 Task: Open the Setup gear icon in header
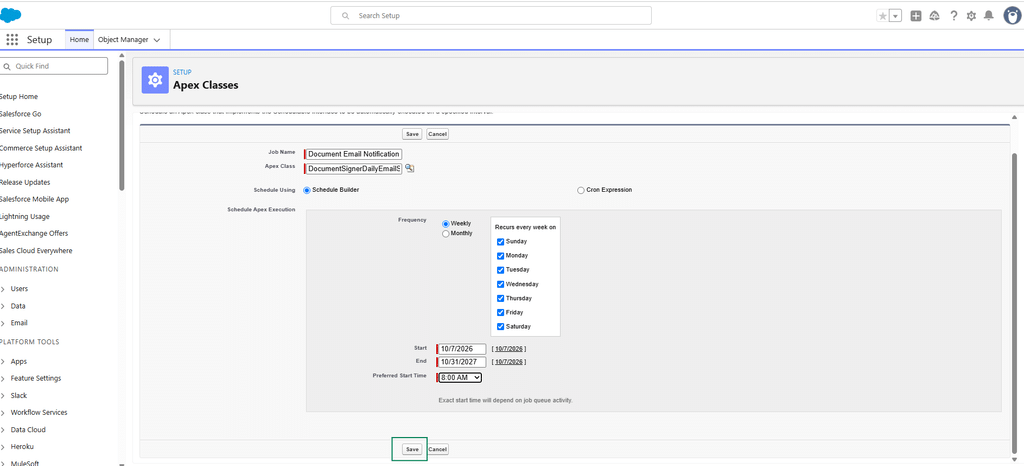click(x=971, y=16)
